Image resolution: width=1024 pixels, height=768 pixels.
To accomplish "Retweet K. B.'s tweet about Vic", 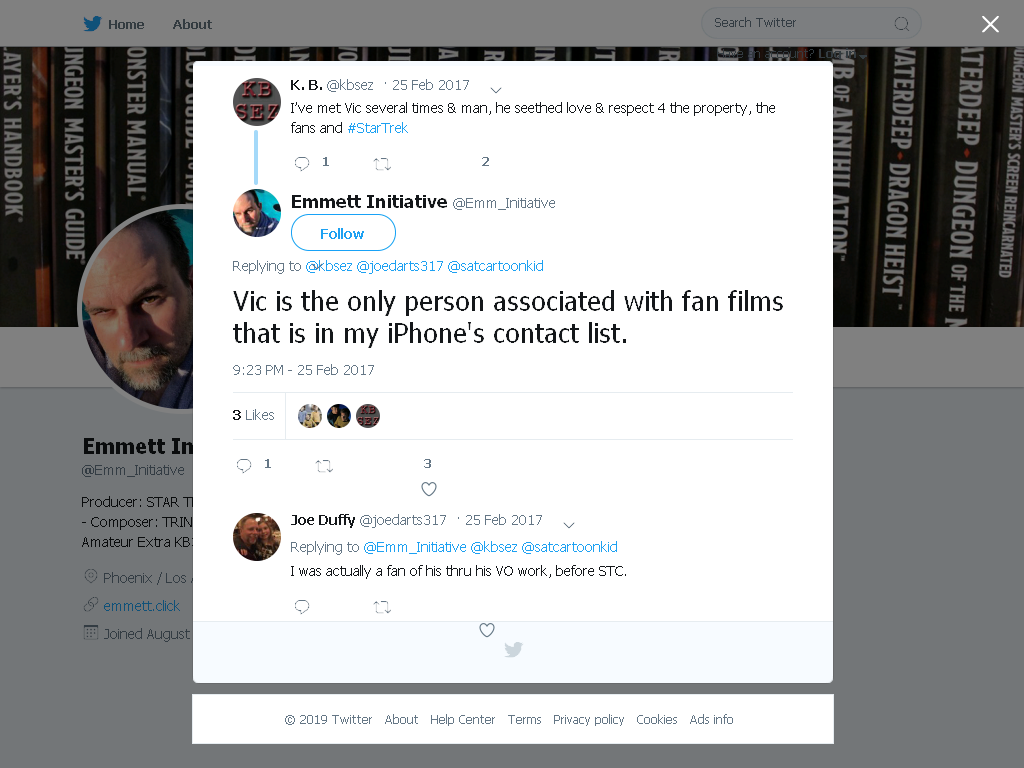I will 382,164.
